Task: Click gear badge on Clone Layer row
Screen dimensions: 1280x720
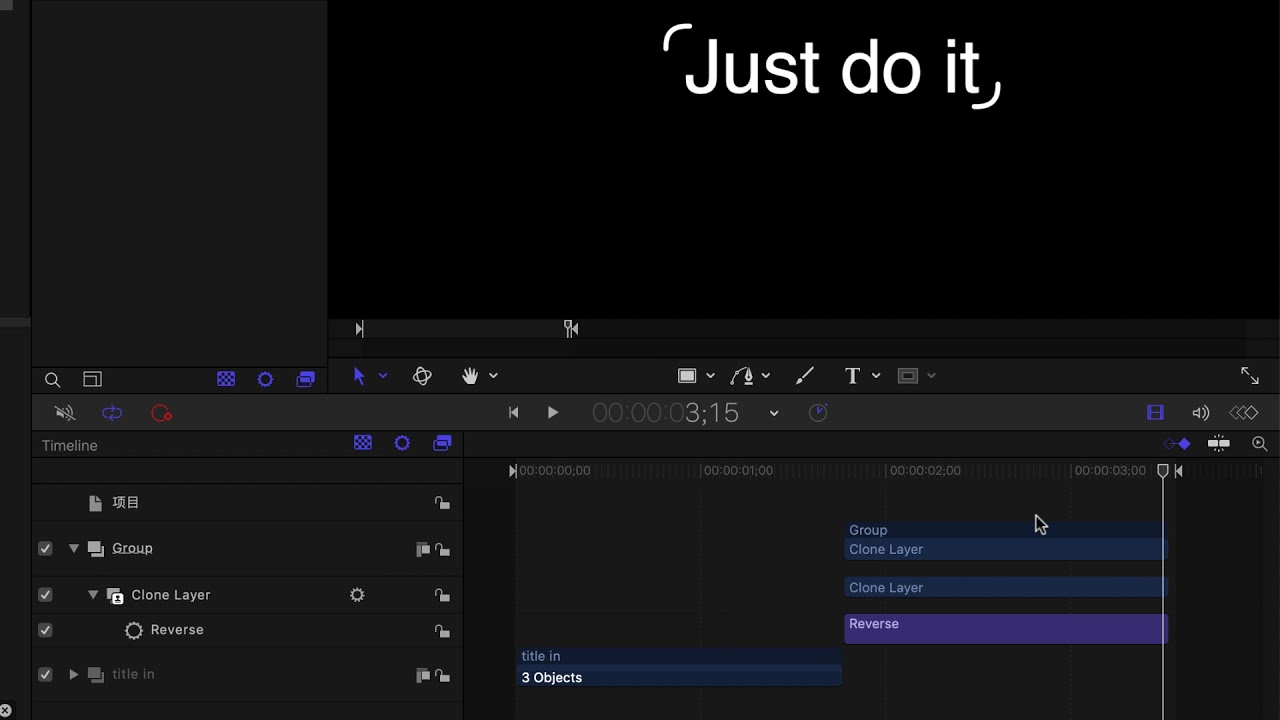Action: (357, 595)
